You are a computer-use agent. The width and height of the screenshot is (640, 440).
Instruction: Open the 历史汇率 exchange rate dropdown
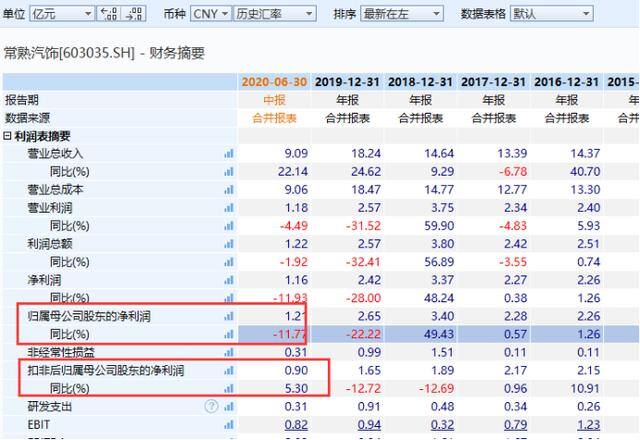click(x=275, y=14)
